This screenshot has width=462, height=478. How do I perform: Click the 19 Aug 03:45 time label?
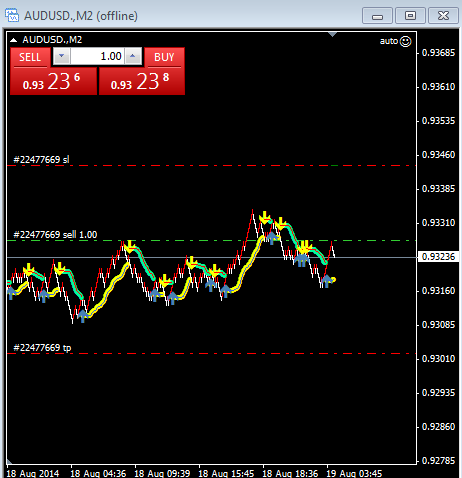[x=354, y=473]
